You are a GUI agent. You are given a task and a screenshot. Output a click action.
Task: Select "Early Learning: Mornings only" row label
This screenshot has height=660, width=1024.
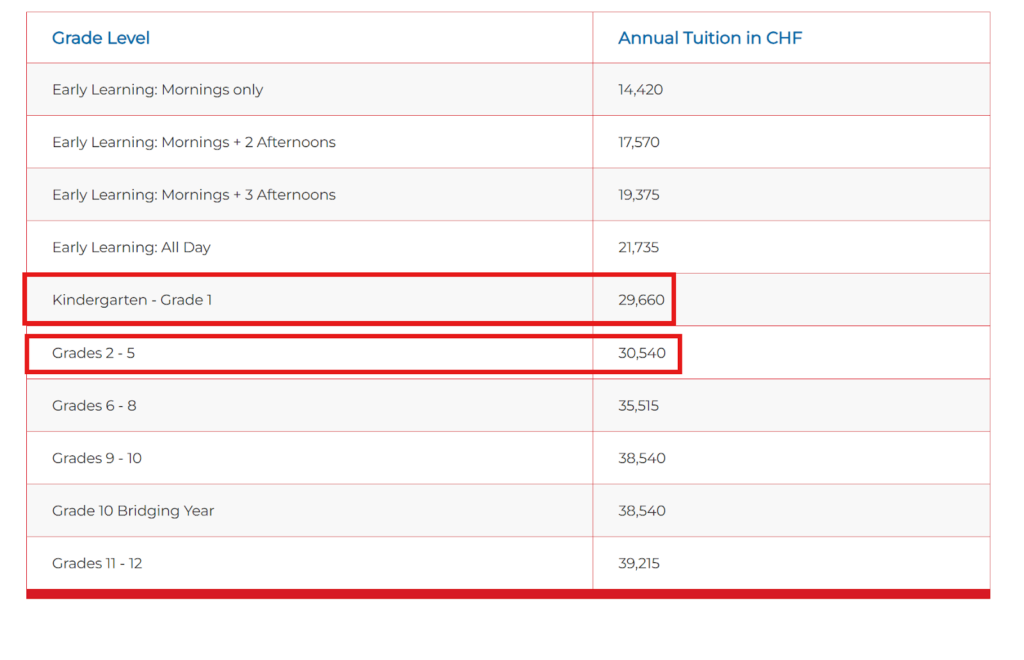coord(157,90)
